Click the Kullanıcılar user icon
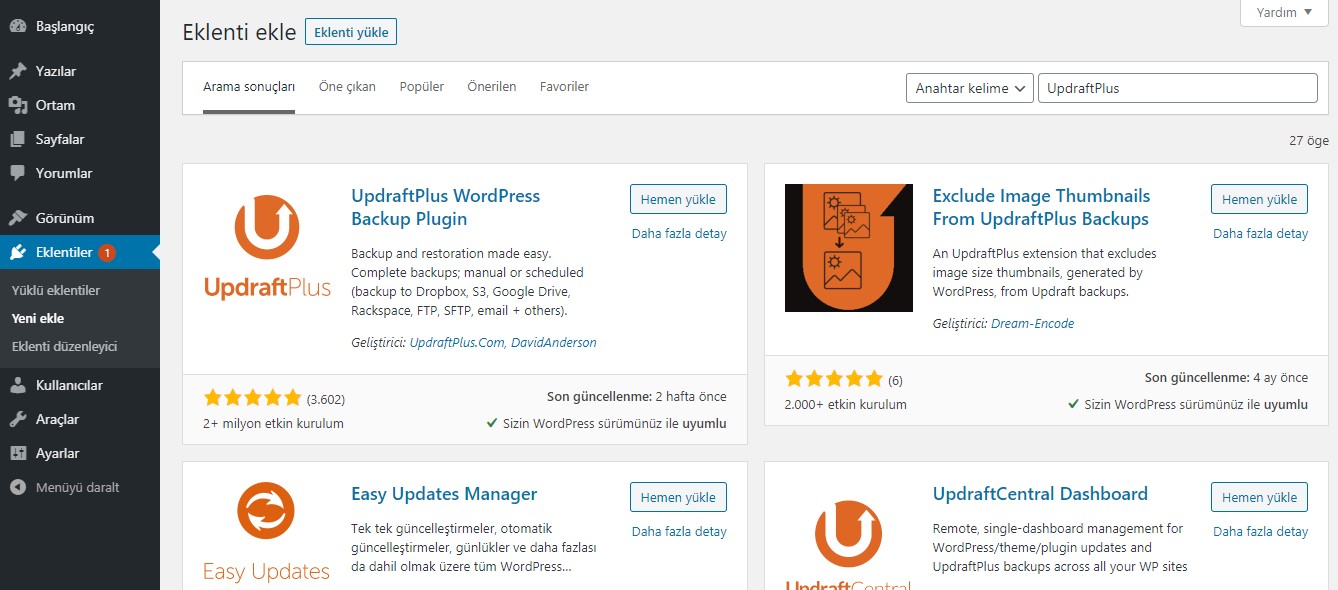 coord(18,385)
